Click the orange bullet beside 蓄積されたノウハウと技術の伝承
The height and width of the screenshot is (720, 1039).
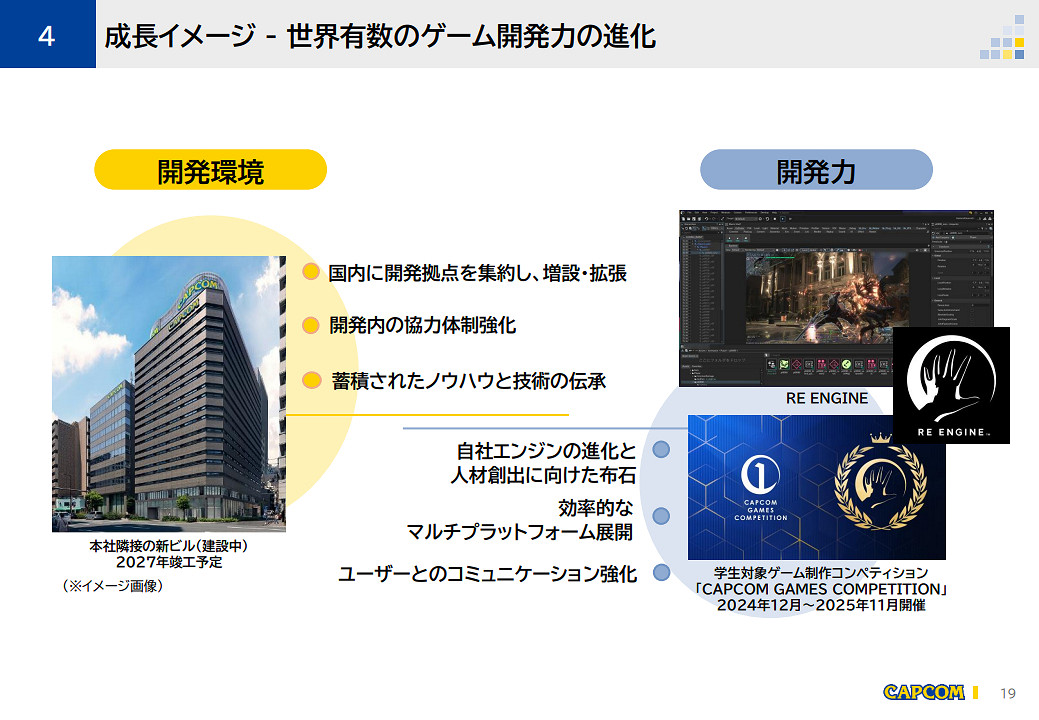(311, 381)
